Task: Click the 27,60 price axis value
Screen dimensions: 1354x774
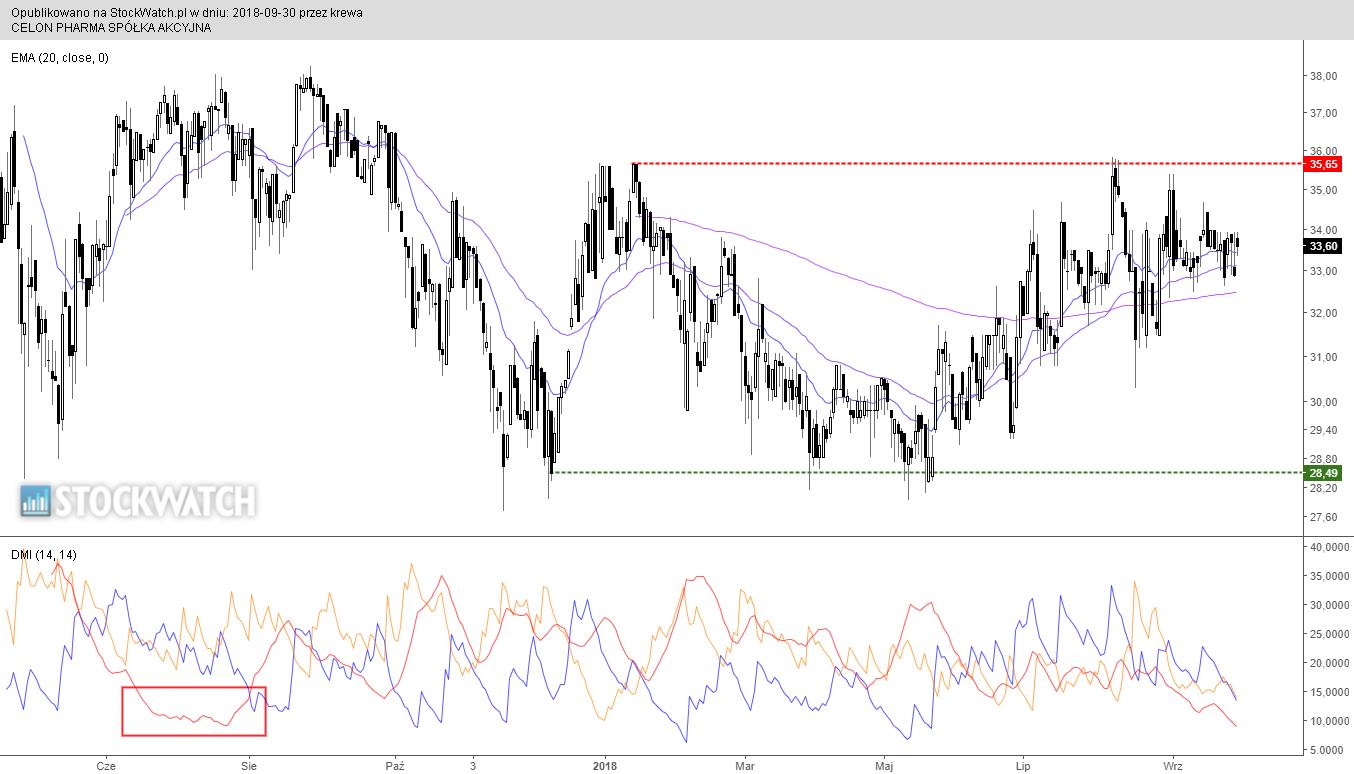Action: [x=1323, y=517]
